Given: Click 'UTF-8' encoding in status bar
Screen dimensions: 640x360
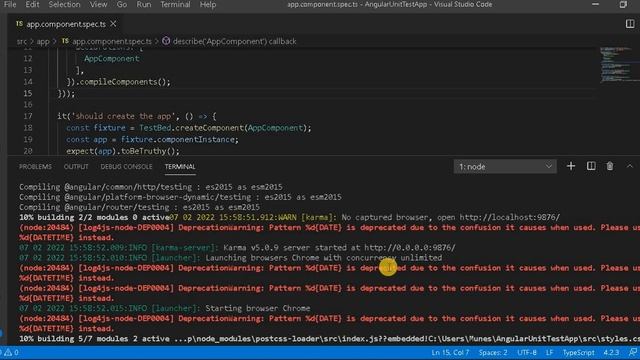Looking at the screenshot, I should click(x=527, y=352).
